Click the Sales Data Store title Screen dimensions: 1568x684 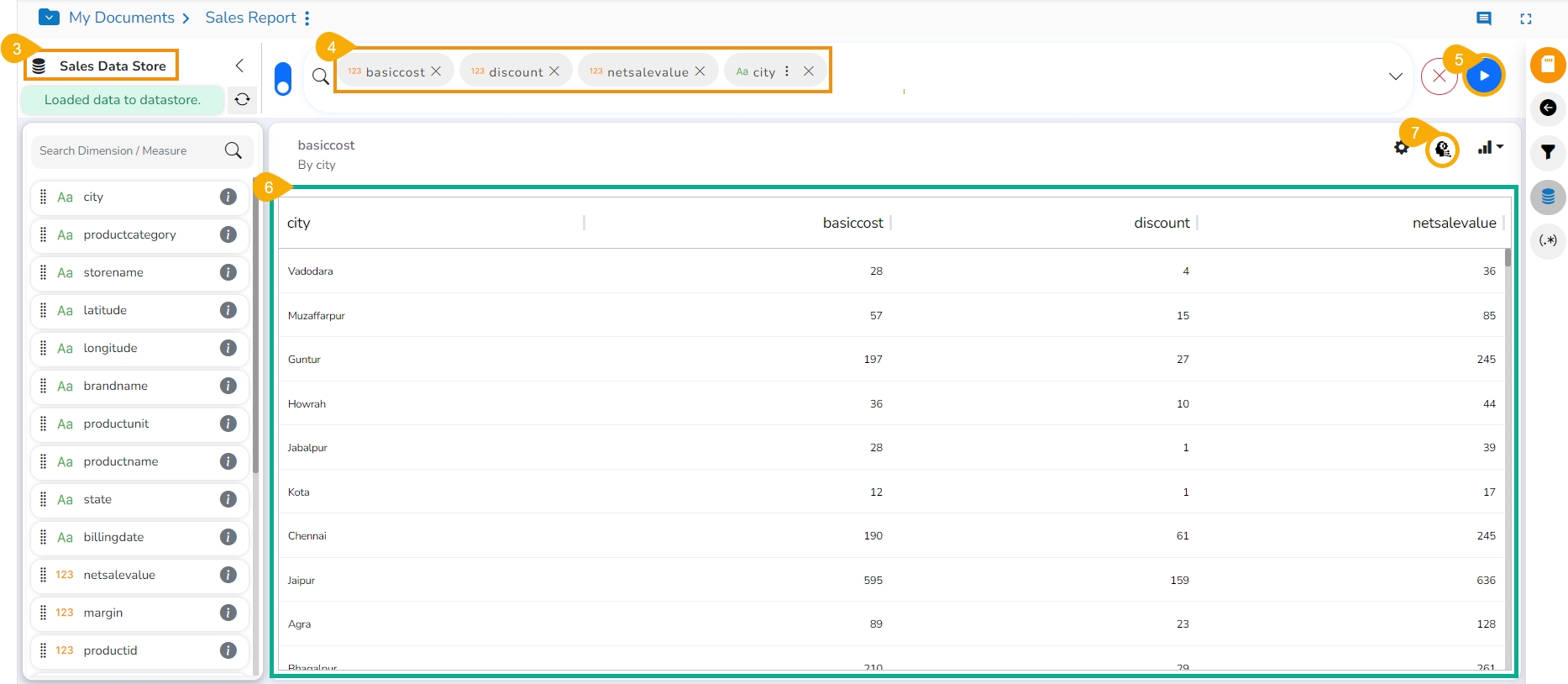(x=113, y=66)
